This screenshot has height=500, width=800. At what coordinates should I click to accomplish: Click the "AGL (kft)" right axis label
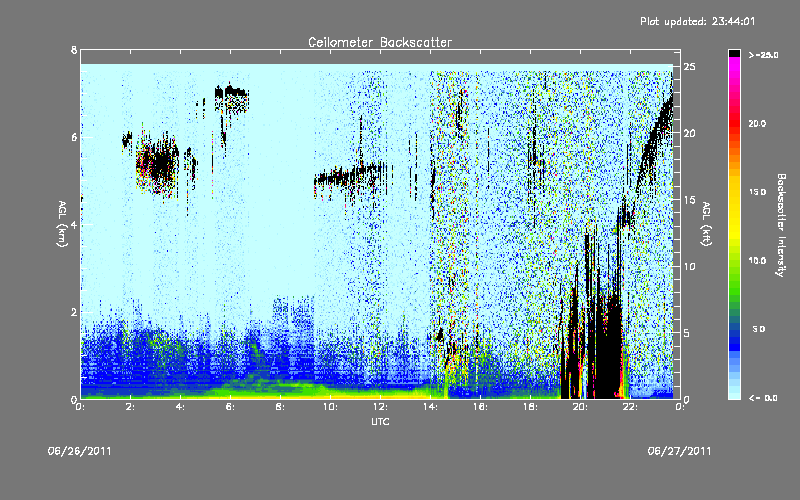(706, 224)
